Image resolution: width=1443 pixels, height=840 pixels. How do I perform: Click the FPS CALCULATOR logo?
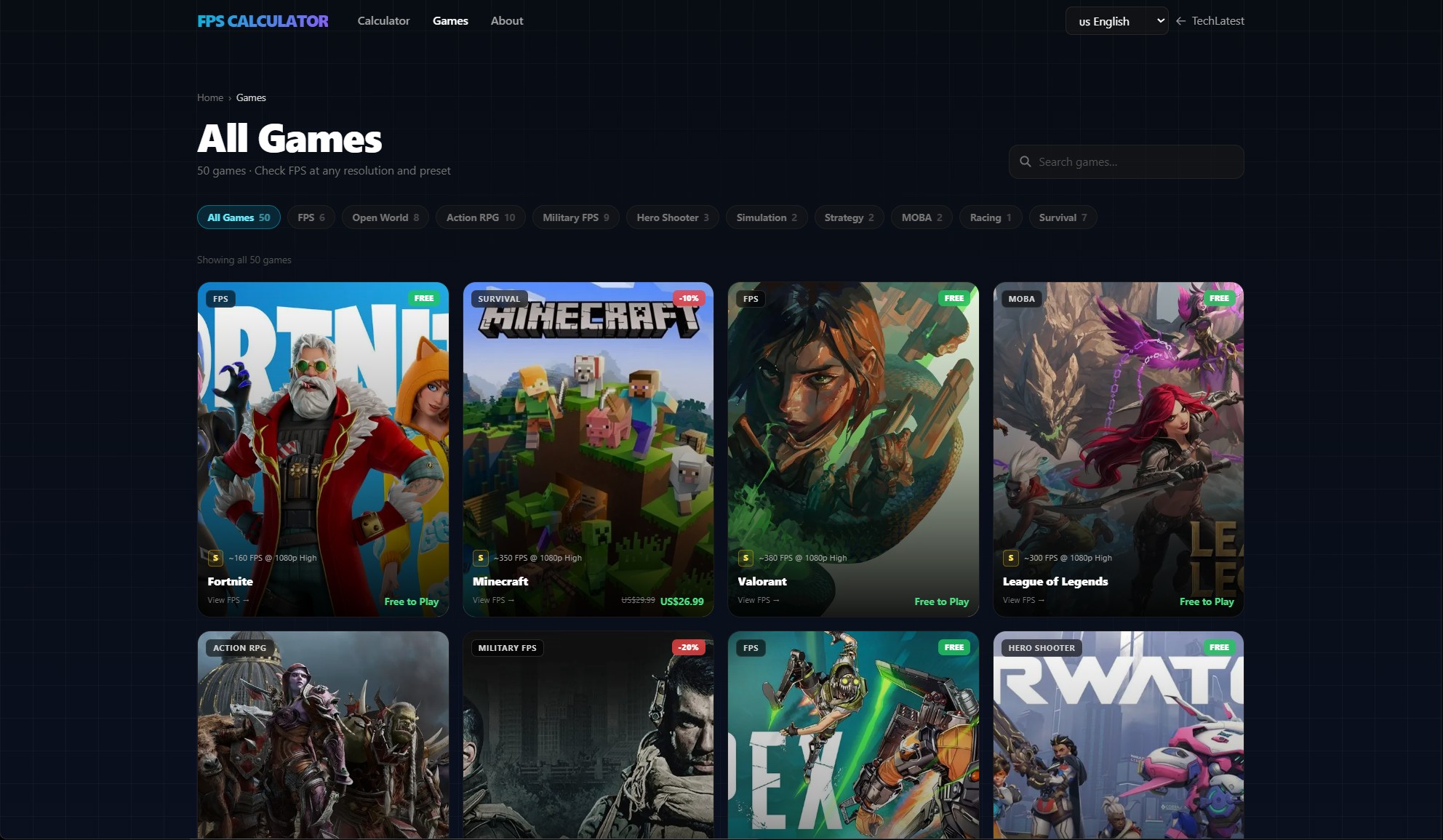coord(263,21)
